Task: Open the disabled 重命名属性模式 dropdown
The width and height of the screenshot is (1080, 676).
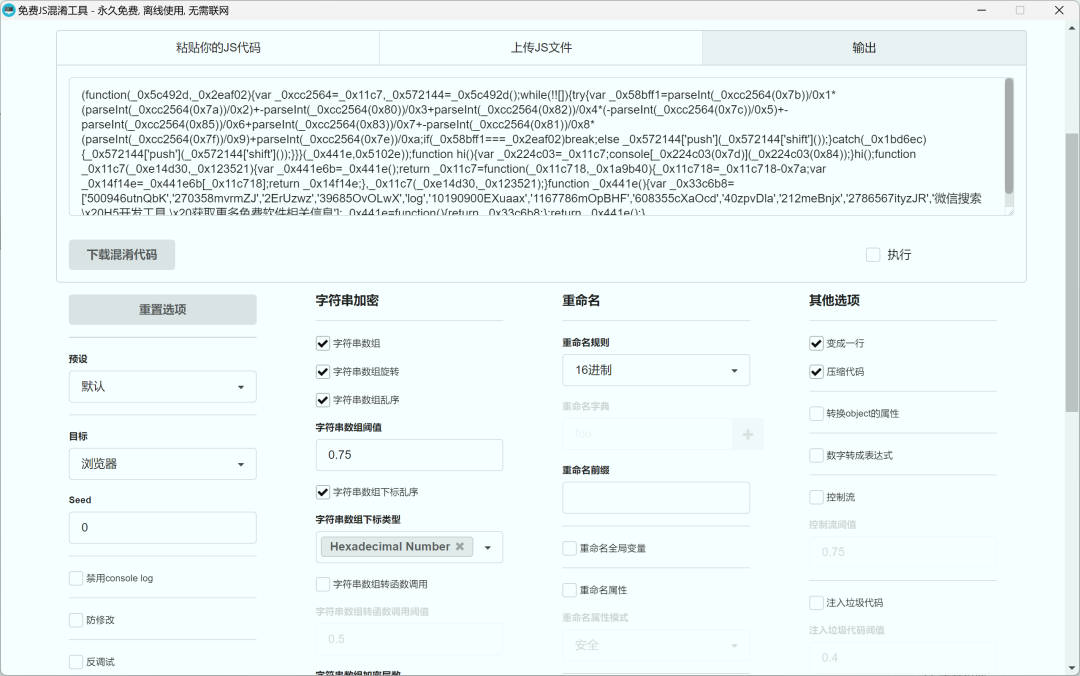Action: (656, 645)
